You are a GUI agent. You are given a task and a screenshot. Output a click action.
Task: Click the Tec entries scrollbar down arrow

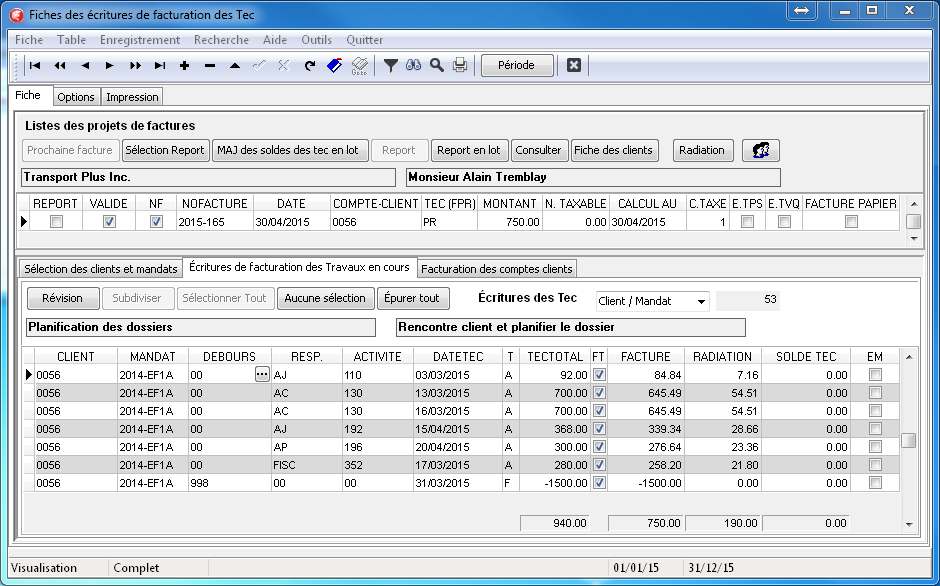click(x=909, y=525)
